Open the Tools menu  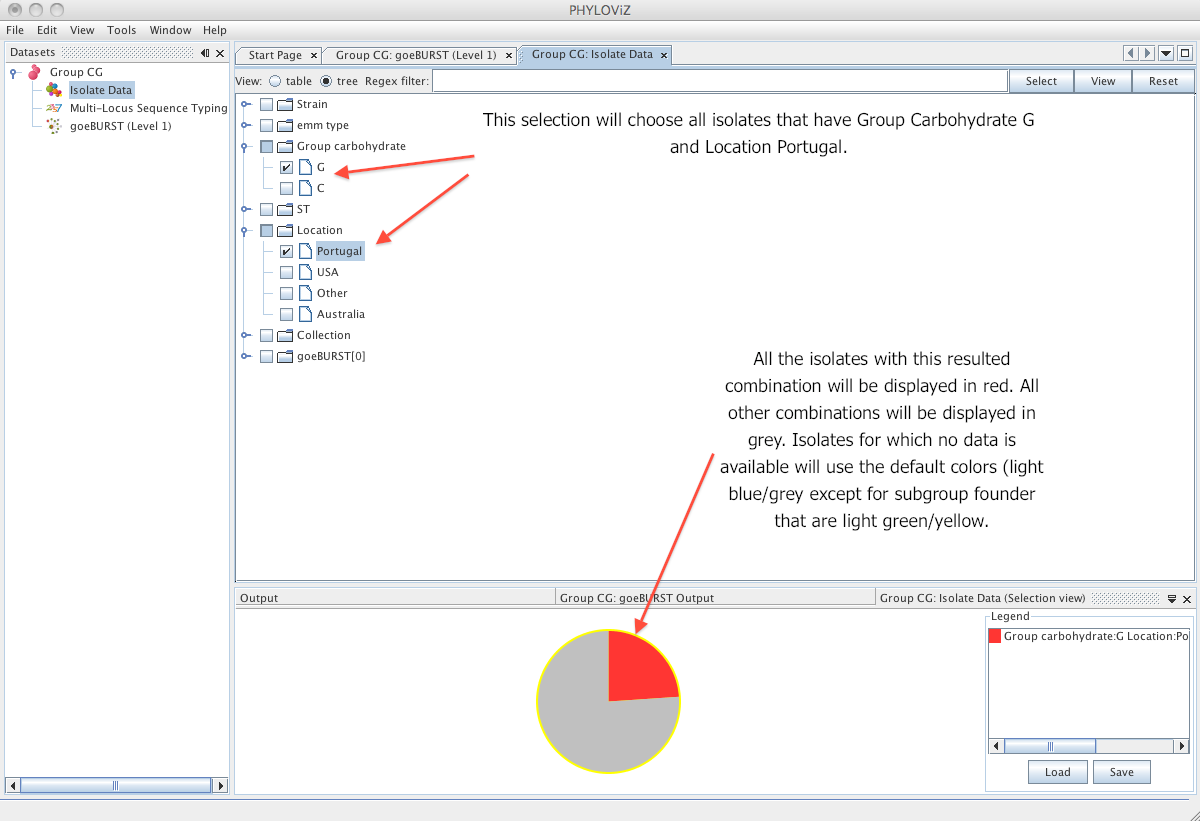[122, 30]
